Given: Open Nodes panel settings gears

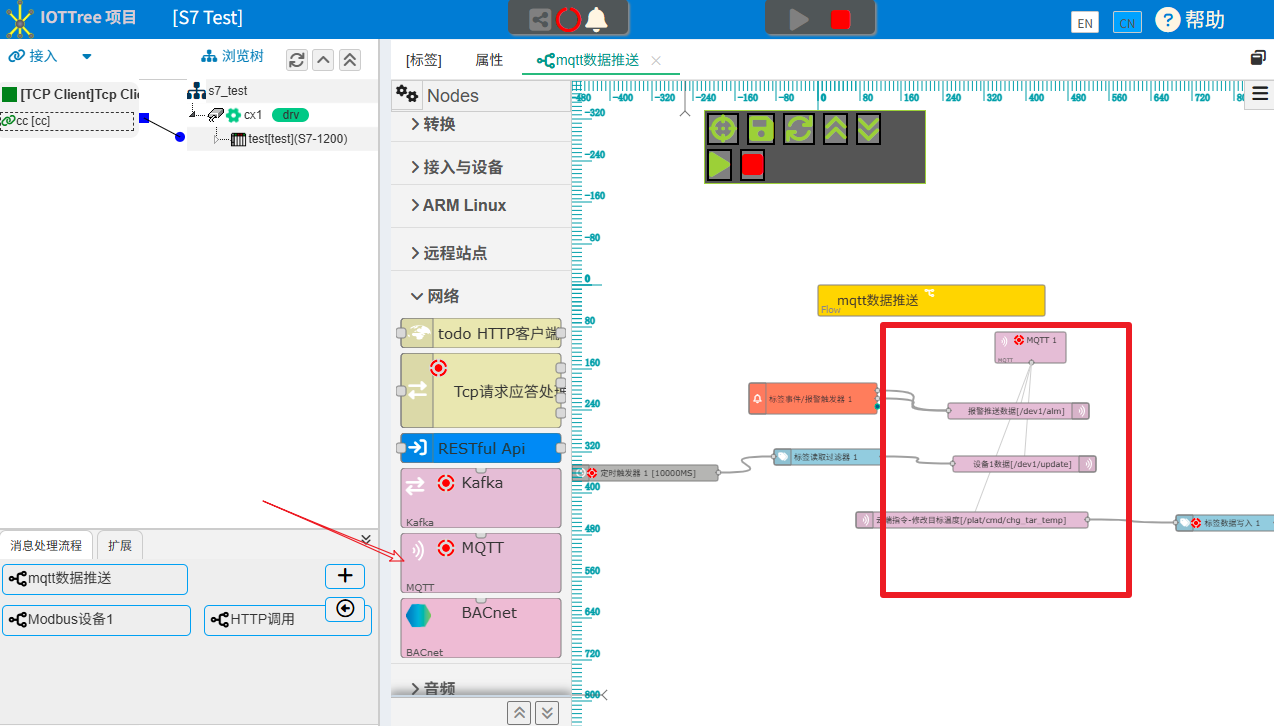Looking at the screenshot, I should pyautogui.click(x=407, y=94).
